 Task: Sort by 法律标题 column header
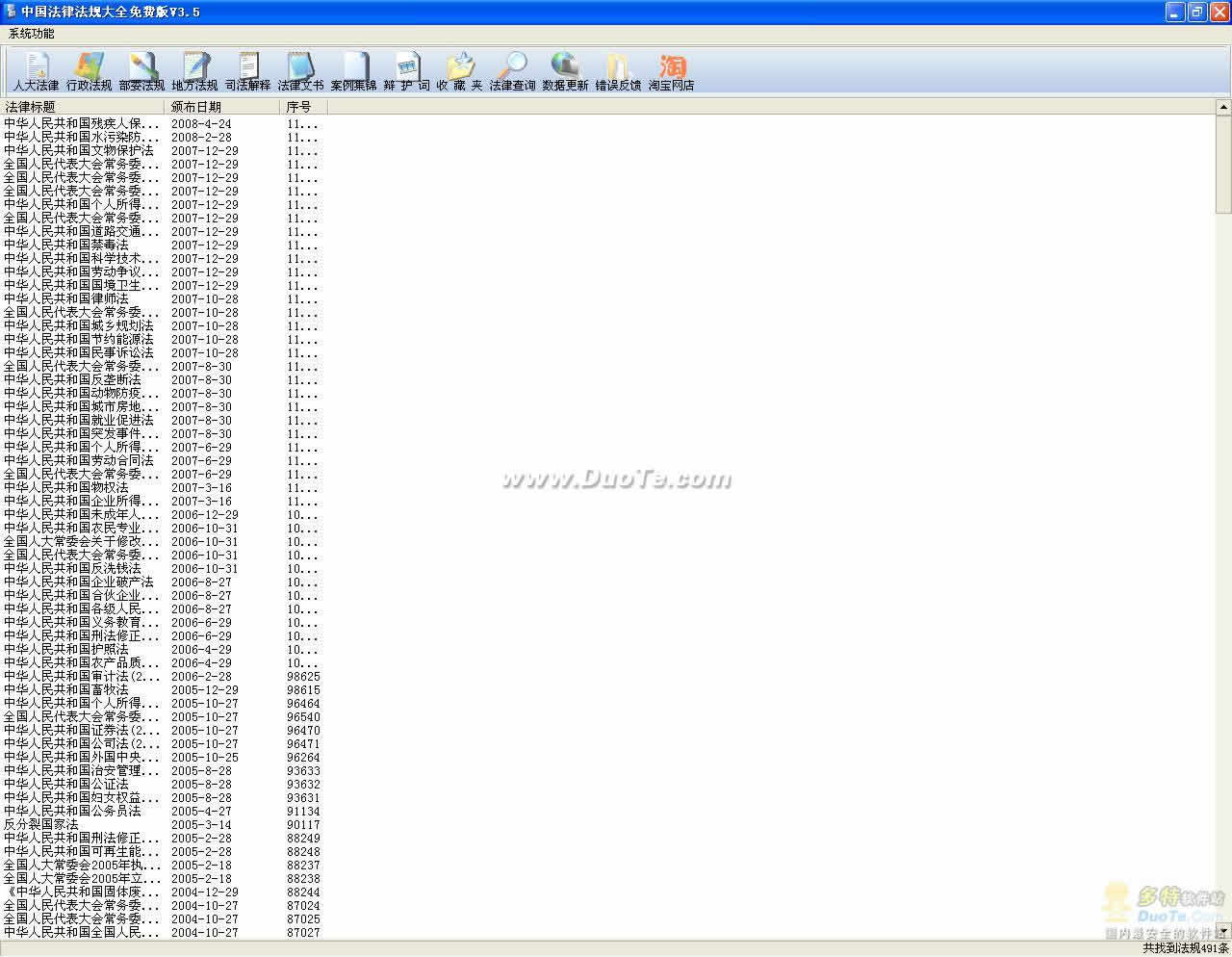click(83, 107)
